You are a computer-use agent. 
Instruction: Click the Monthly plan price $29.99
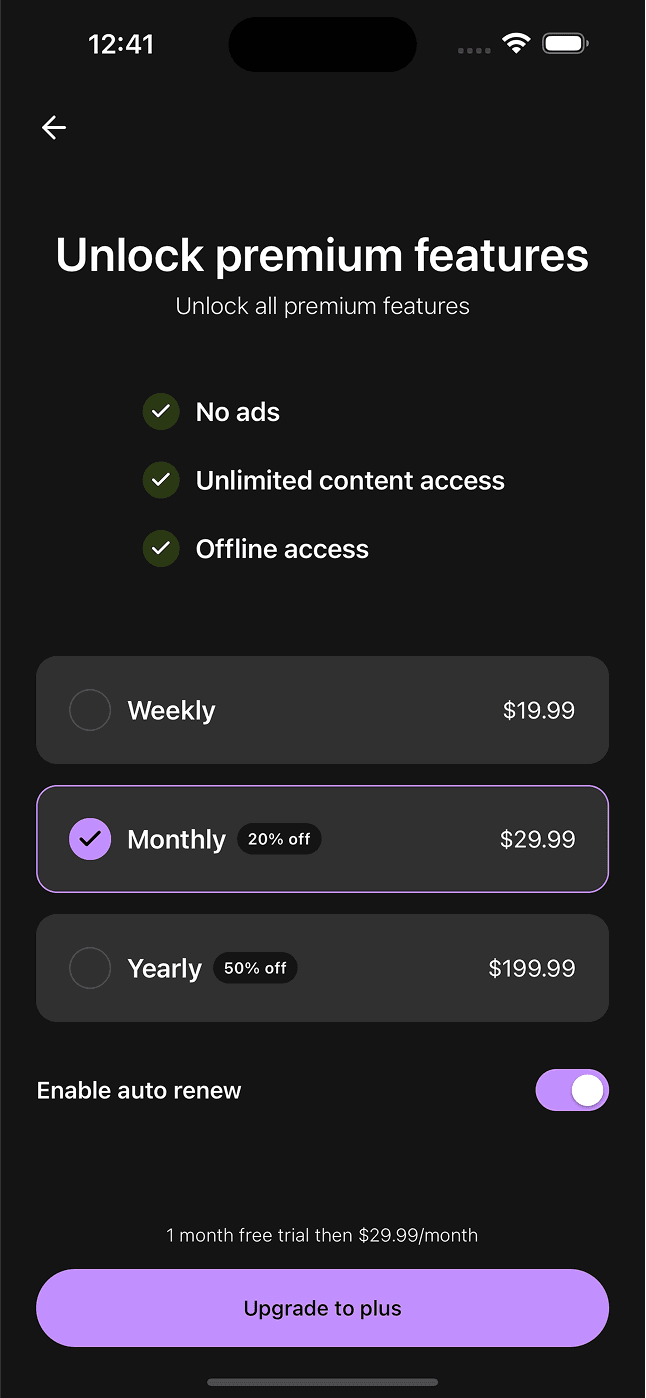point(537,839)
